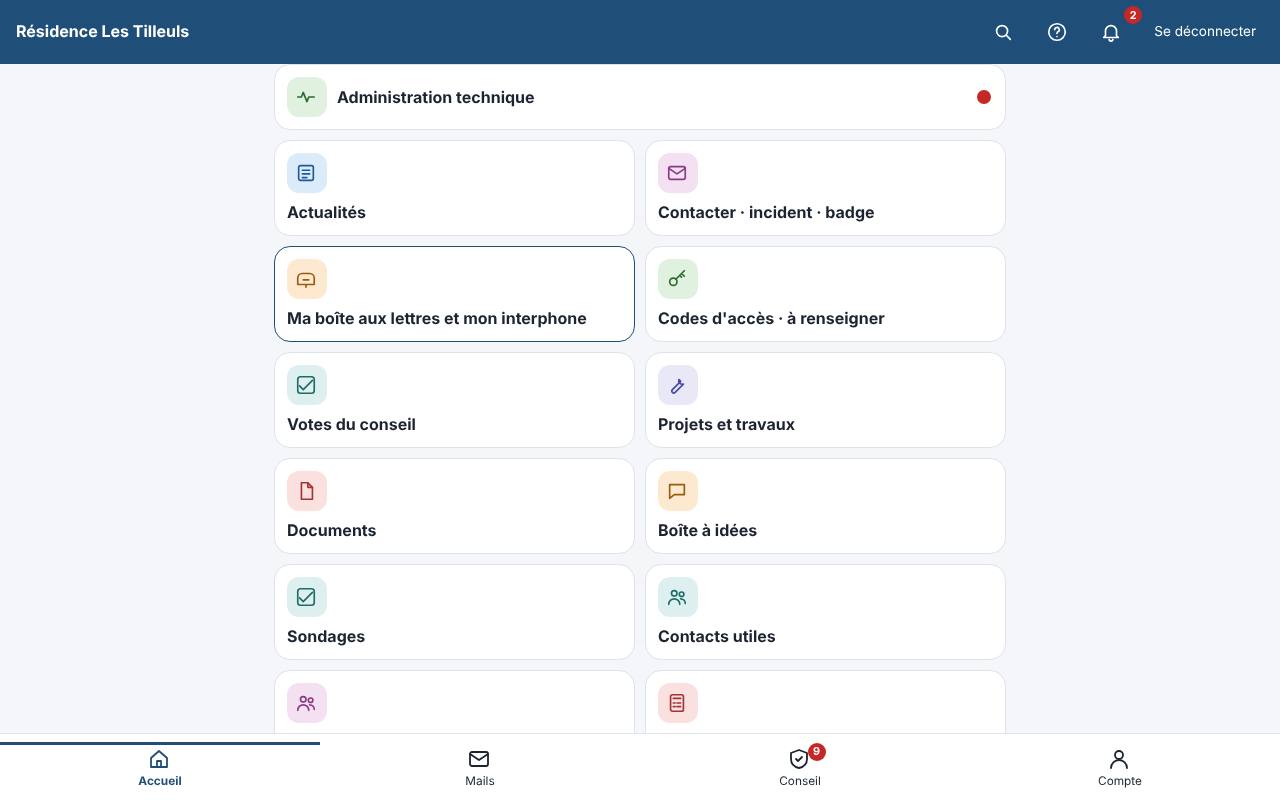Click the Se déconnecter link
Screen dimensions: 1280x800
tap(1205, 31)
